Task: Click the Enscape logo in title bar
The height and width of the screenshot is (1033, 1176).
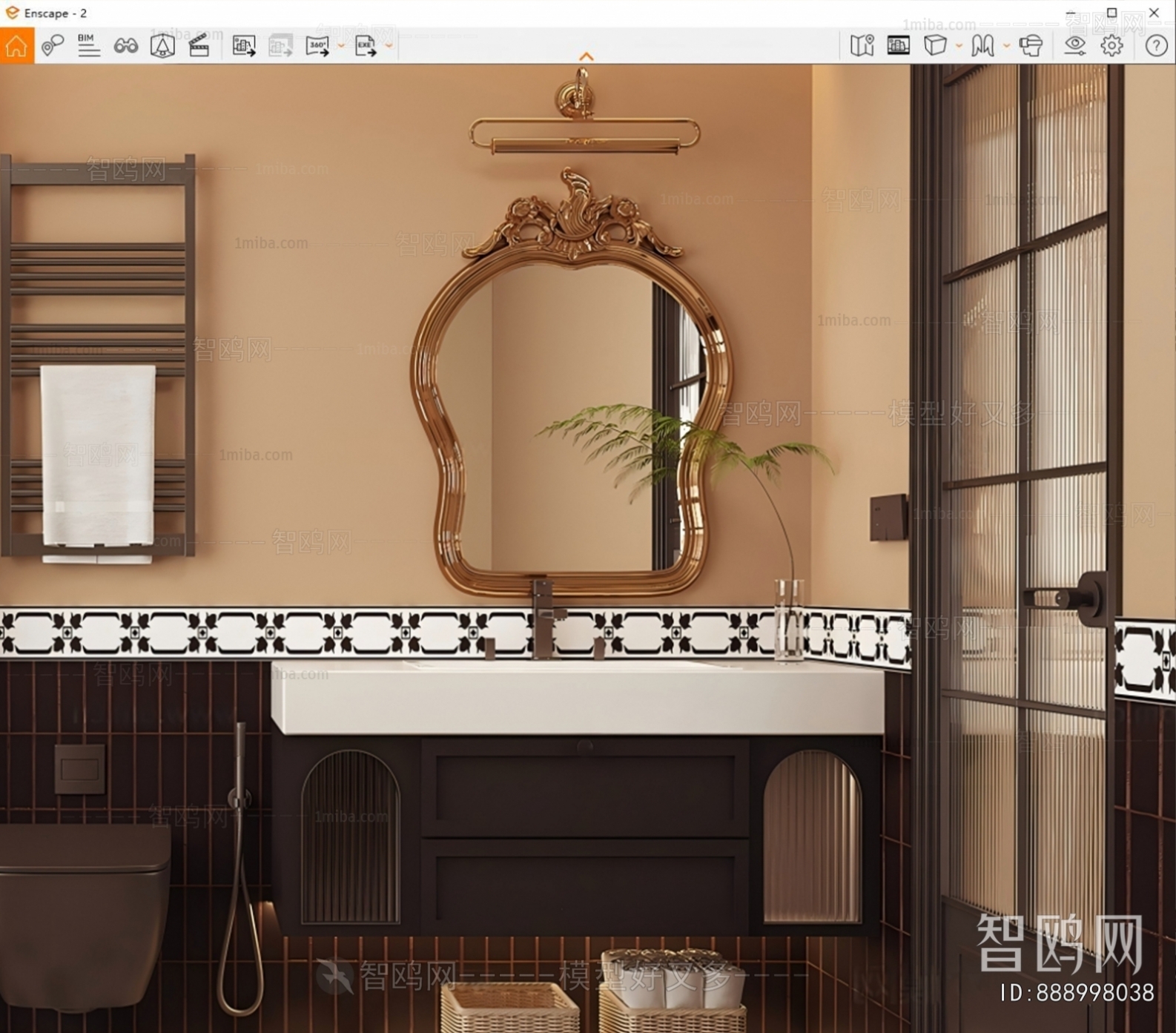Action: (12, 13)
